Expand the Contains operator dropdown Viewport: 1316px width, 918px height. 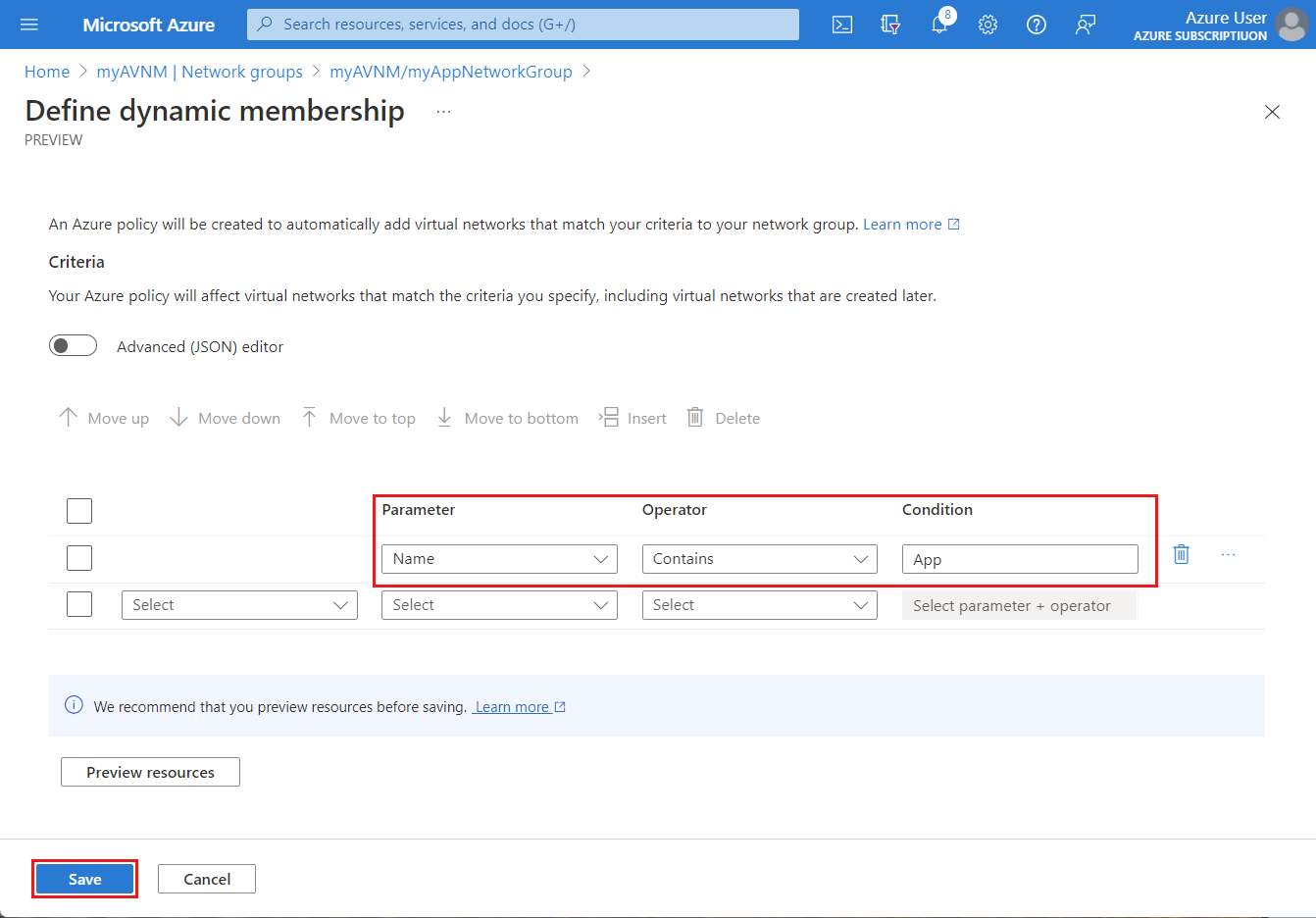(x=759, y=559)
